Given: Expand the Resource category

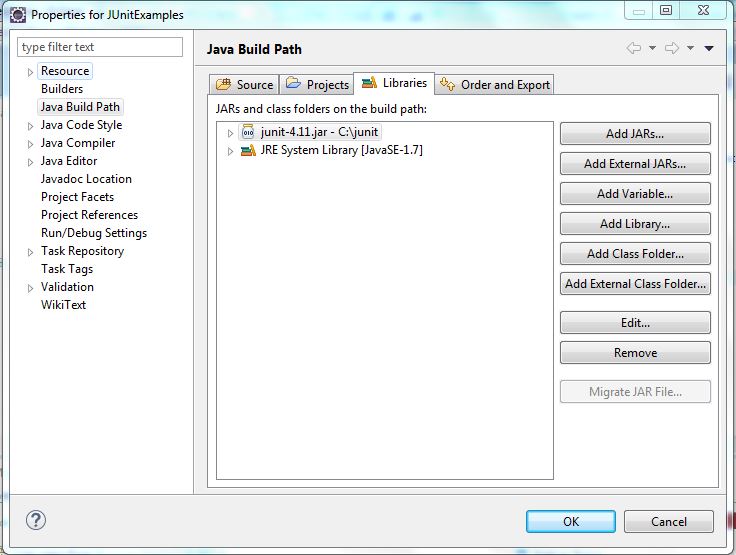Looking at the screenshot, I should point(30,72).
